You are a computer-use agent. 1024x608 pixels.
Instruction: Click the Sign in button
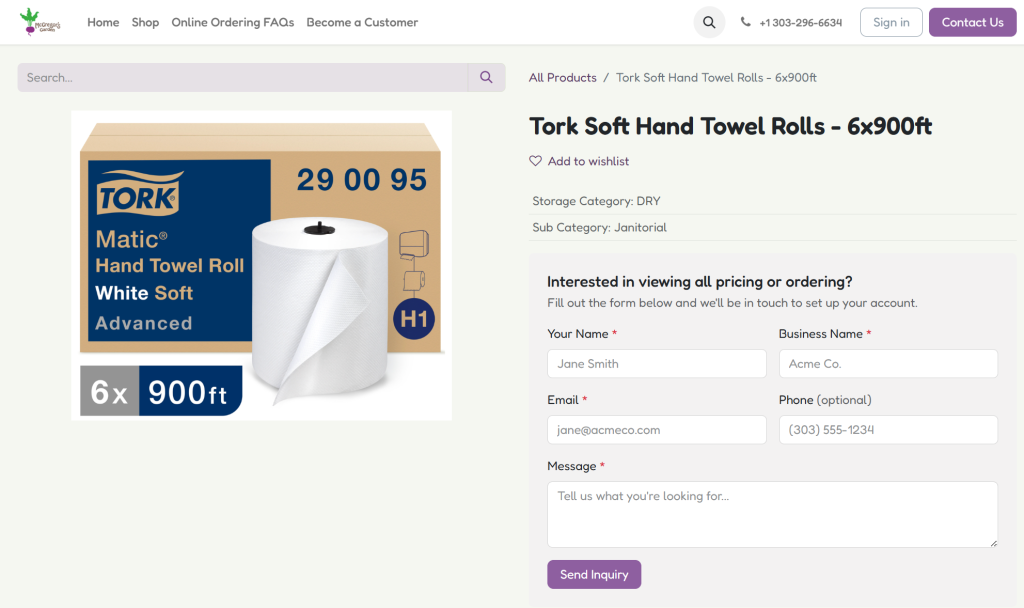(891, 22)
